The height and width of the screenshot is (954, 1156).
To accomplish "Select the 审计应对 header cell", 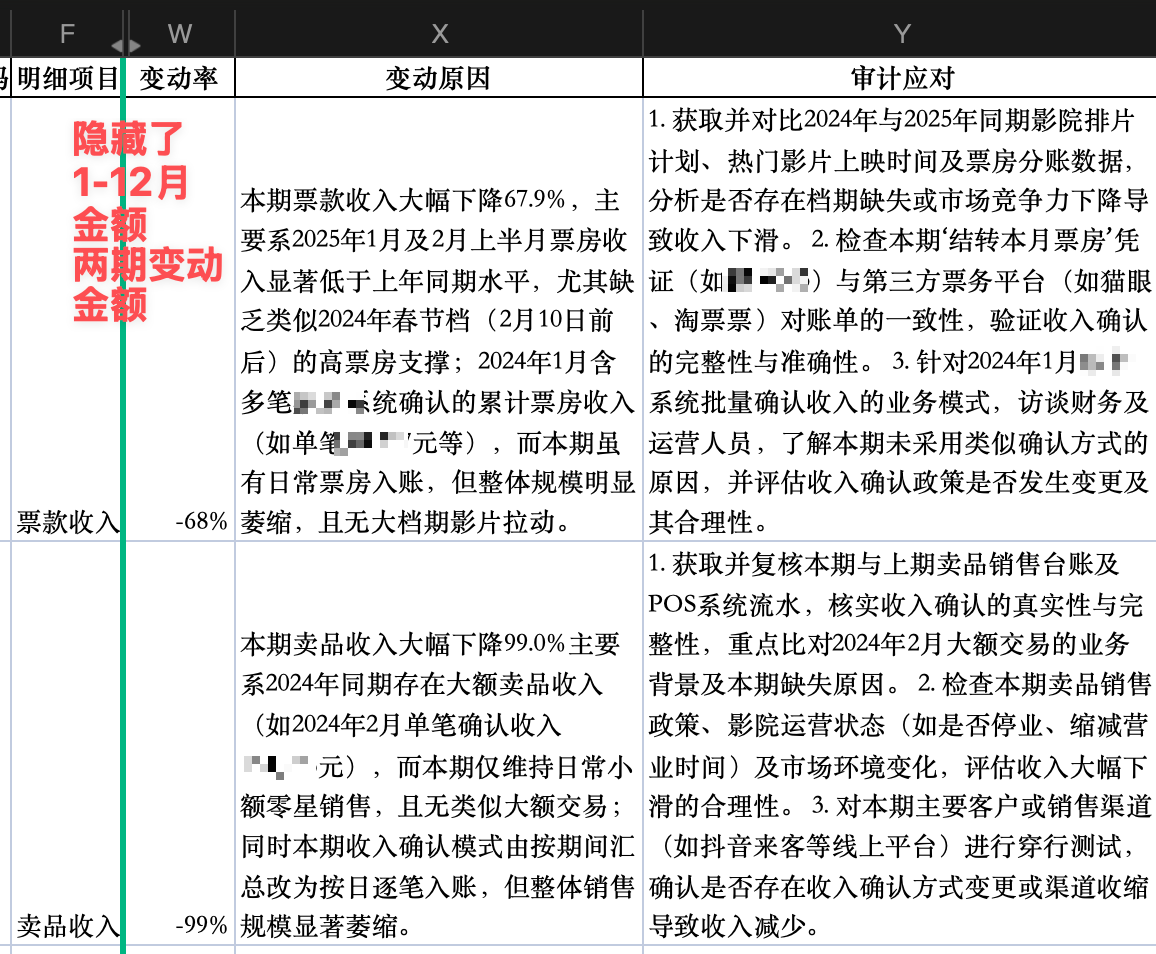I will click(901, 78).
